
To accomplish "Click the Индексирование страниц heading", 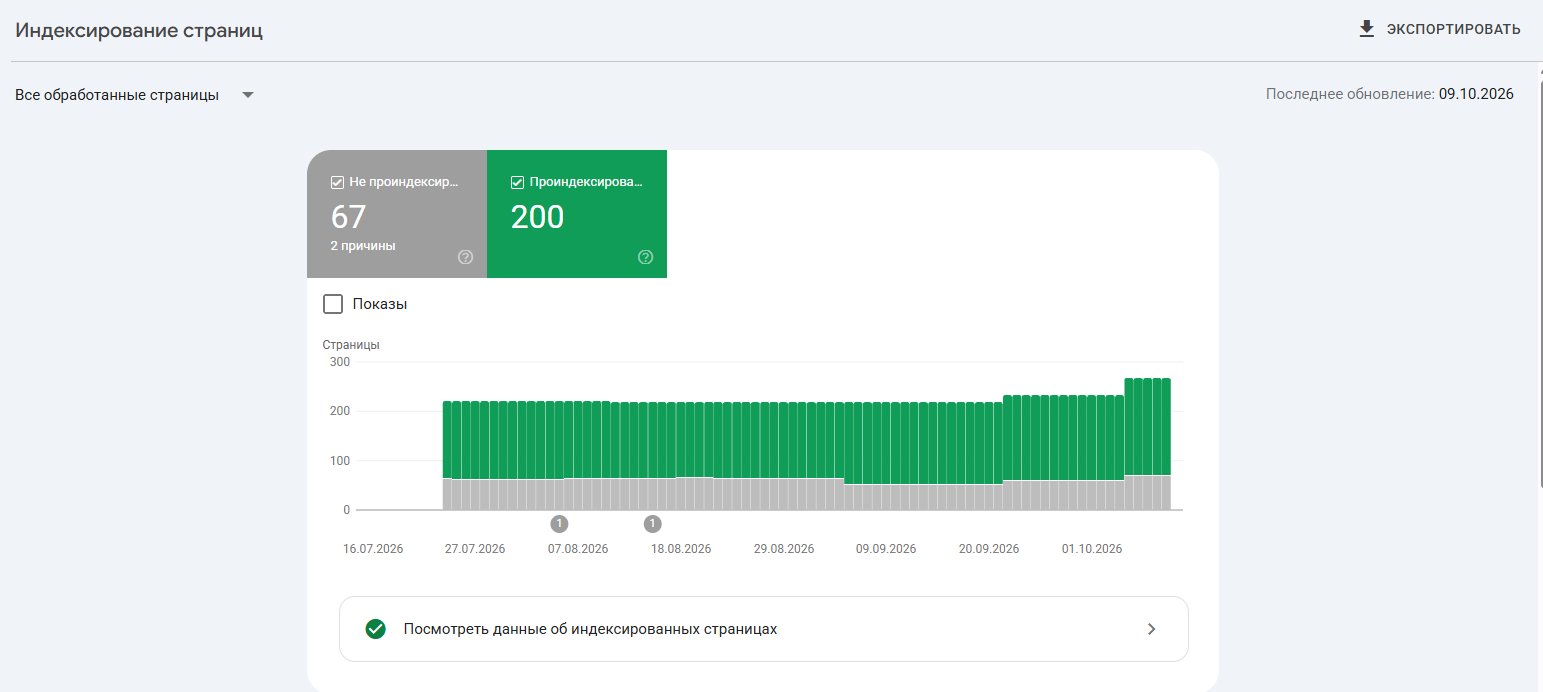I will [139, 30].
